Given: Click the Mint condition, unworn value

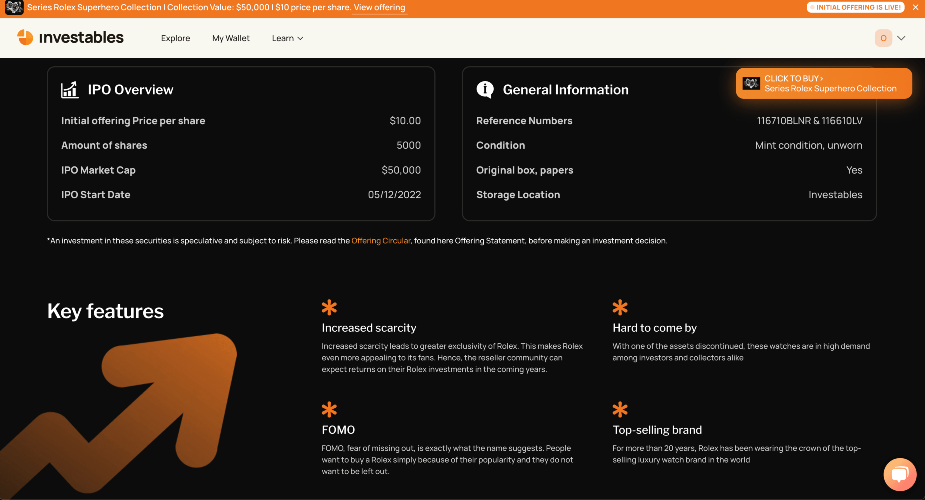Looking at the screenshot, I should pyautogui.click(x=809, y=145).
